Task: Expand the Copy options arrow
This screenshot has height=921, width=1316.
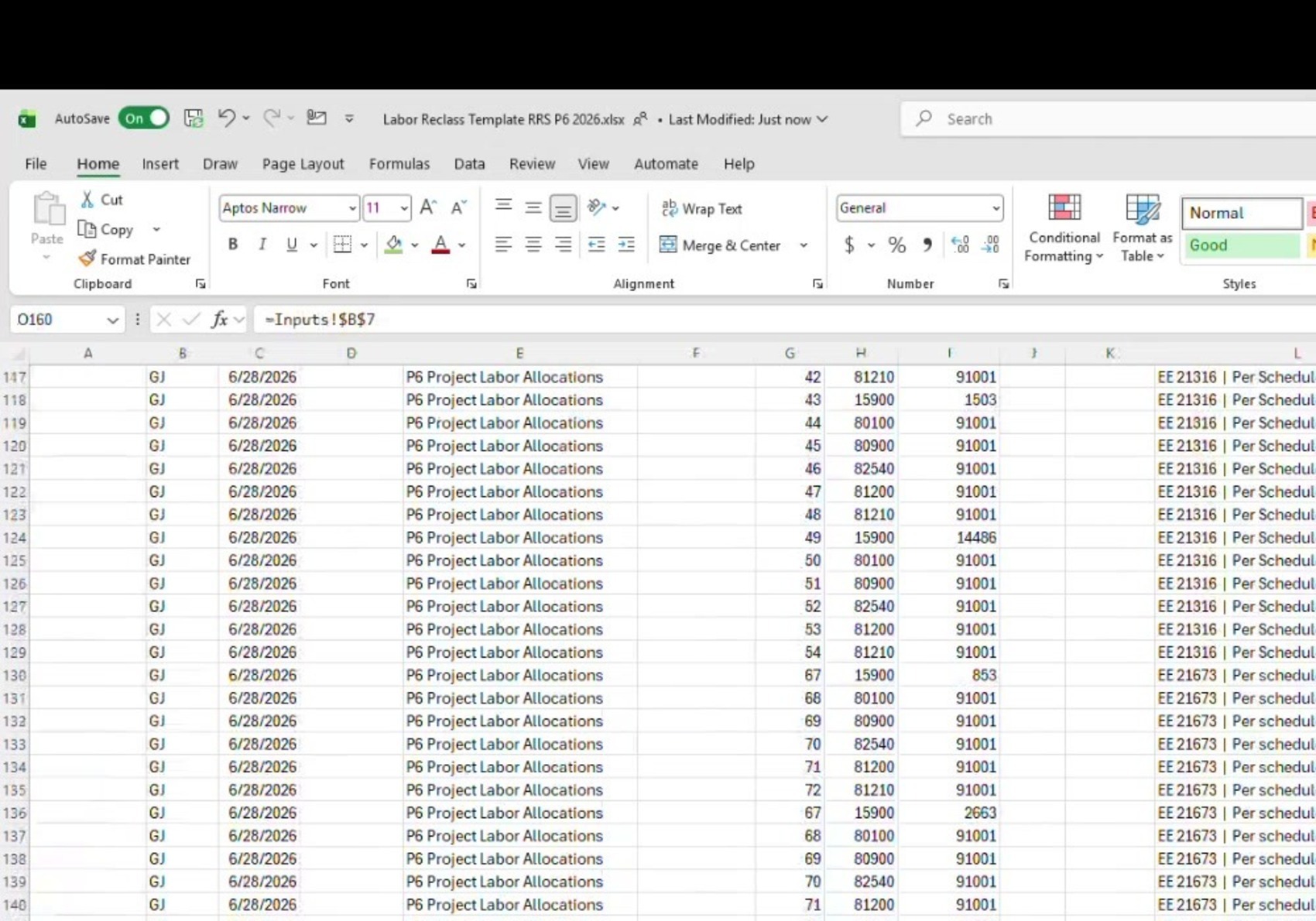Action: [156, 229]
